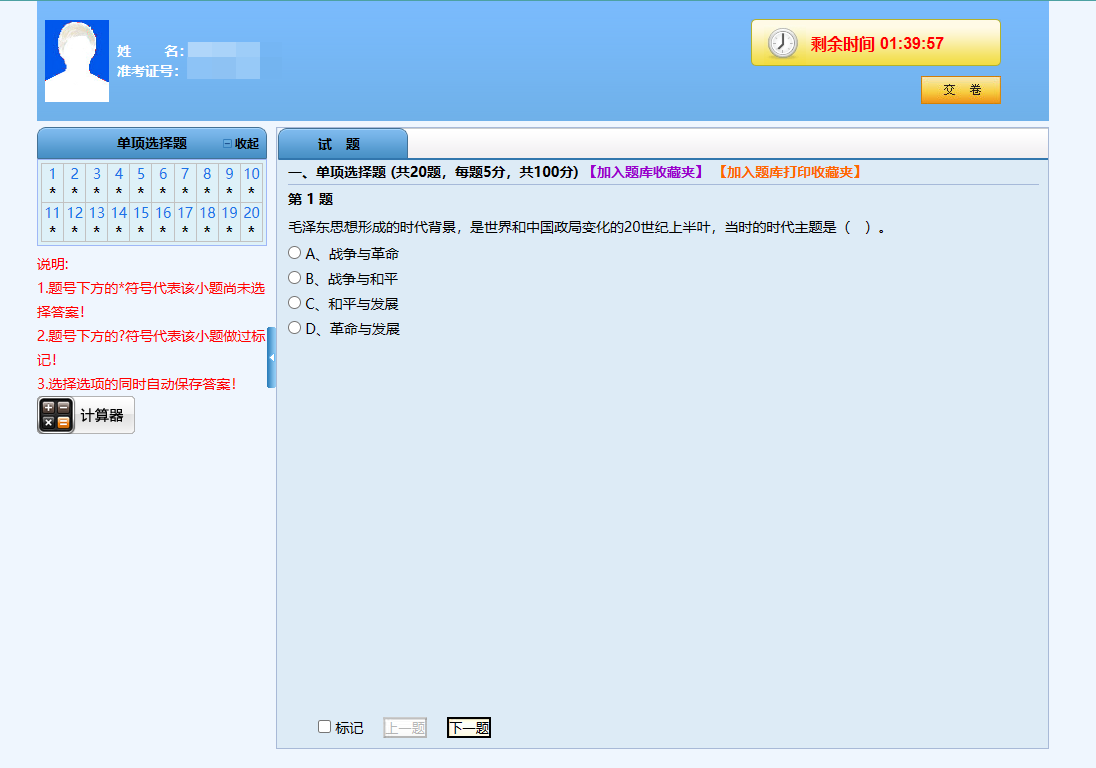
Task: Switch to the 试题 tab
Action: pos(340,145)
